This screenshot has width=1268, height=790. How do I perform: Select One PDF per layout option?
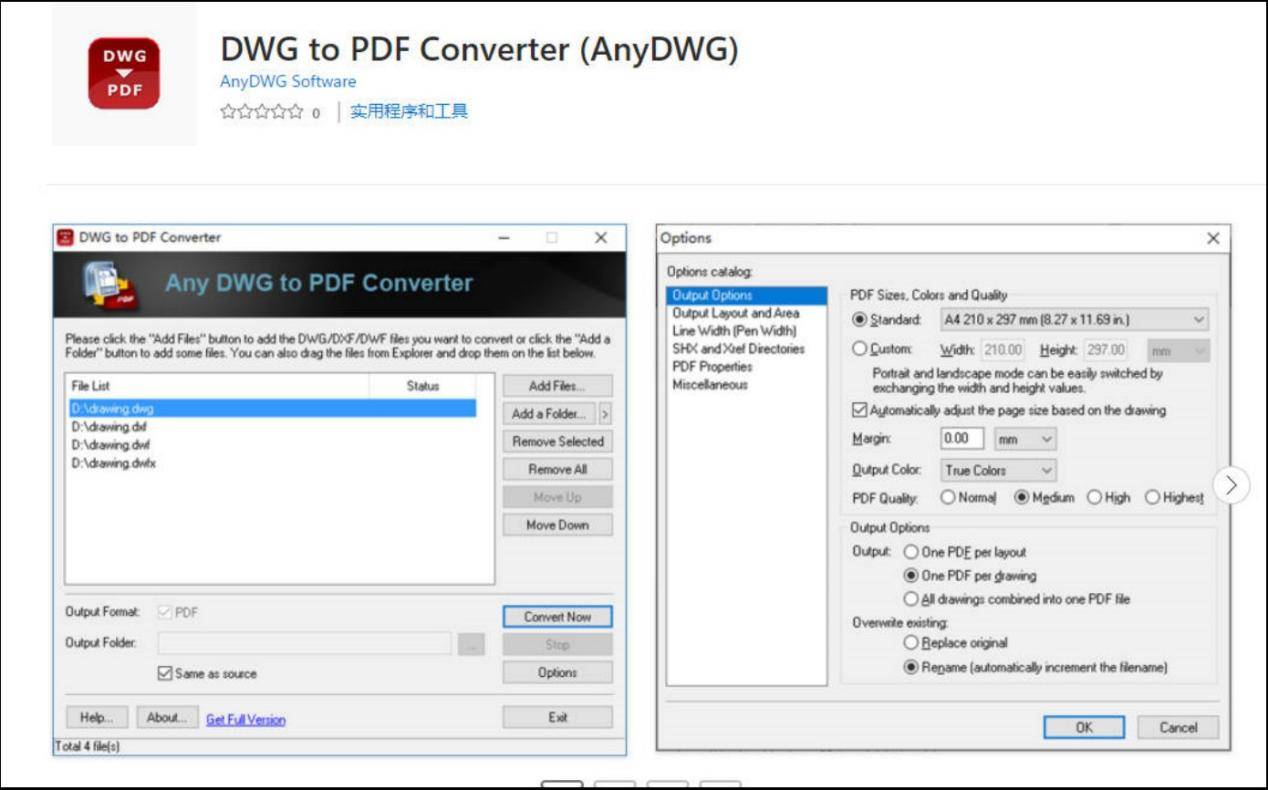click(910, 552)
